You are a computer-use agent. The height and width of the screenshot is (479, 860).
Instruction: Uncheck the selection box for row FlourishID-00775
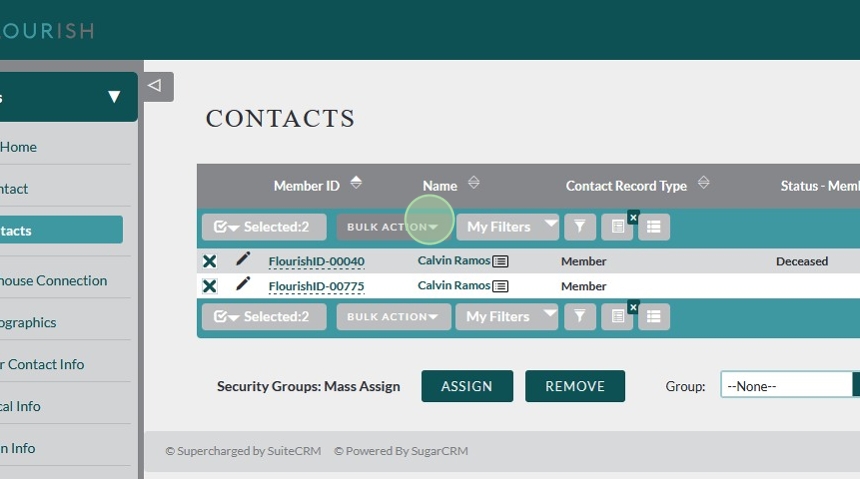coord(209,286)
